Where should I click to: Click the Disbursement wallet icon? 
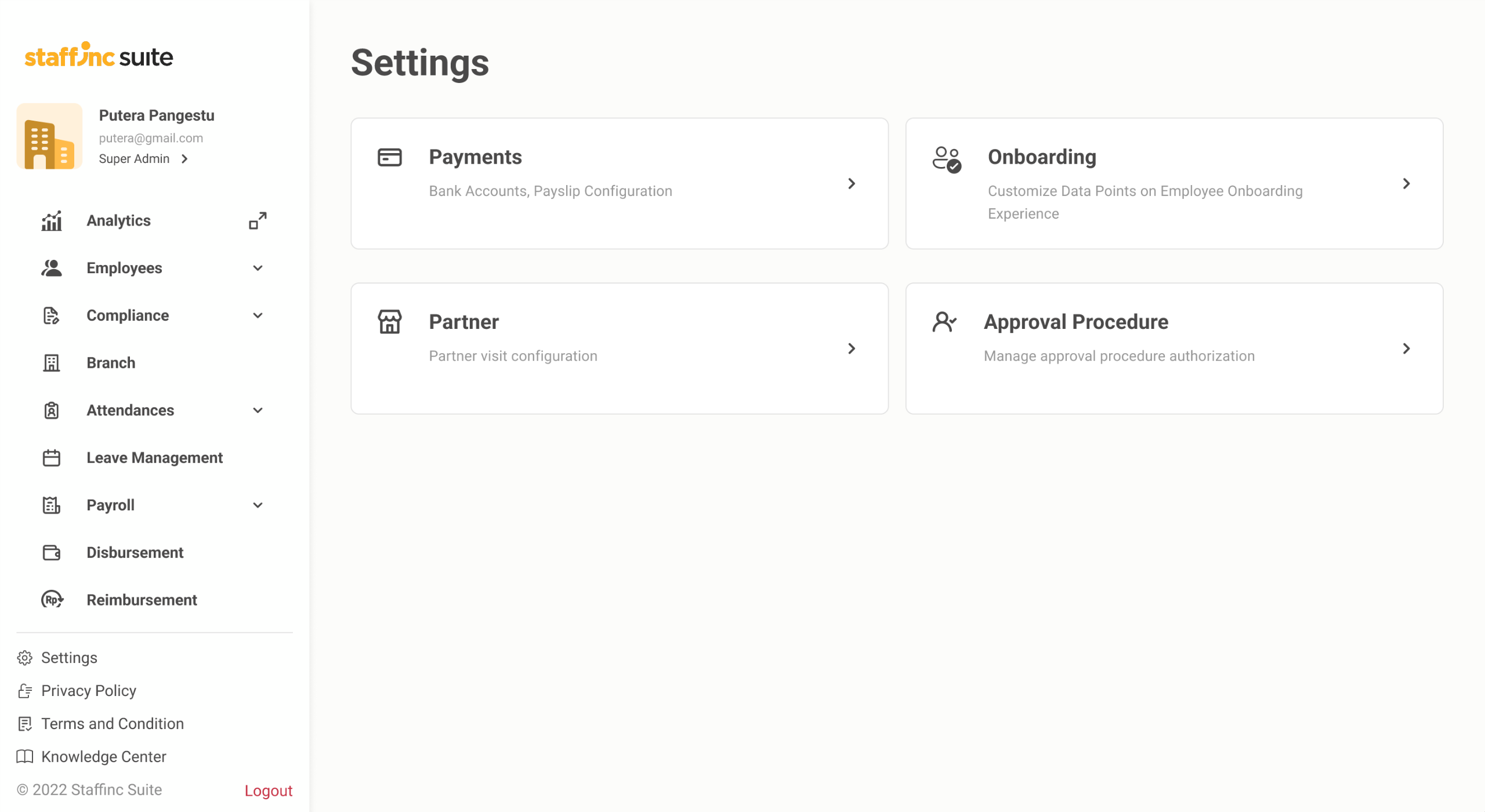coord(52,553)
